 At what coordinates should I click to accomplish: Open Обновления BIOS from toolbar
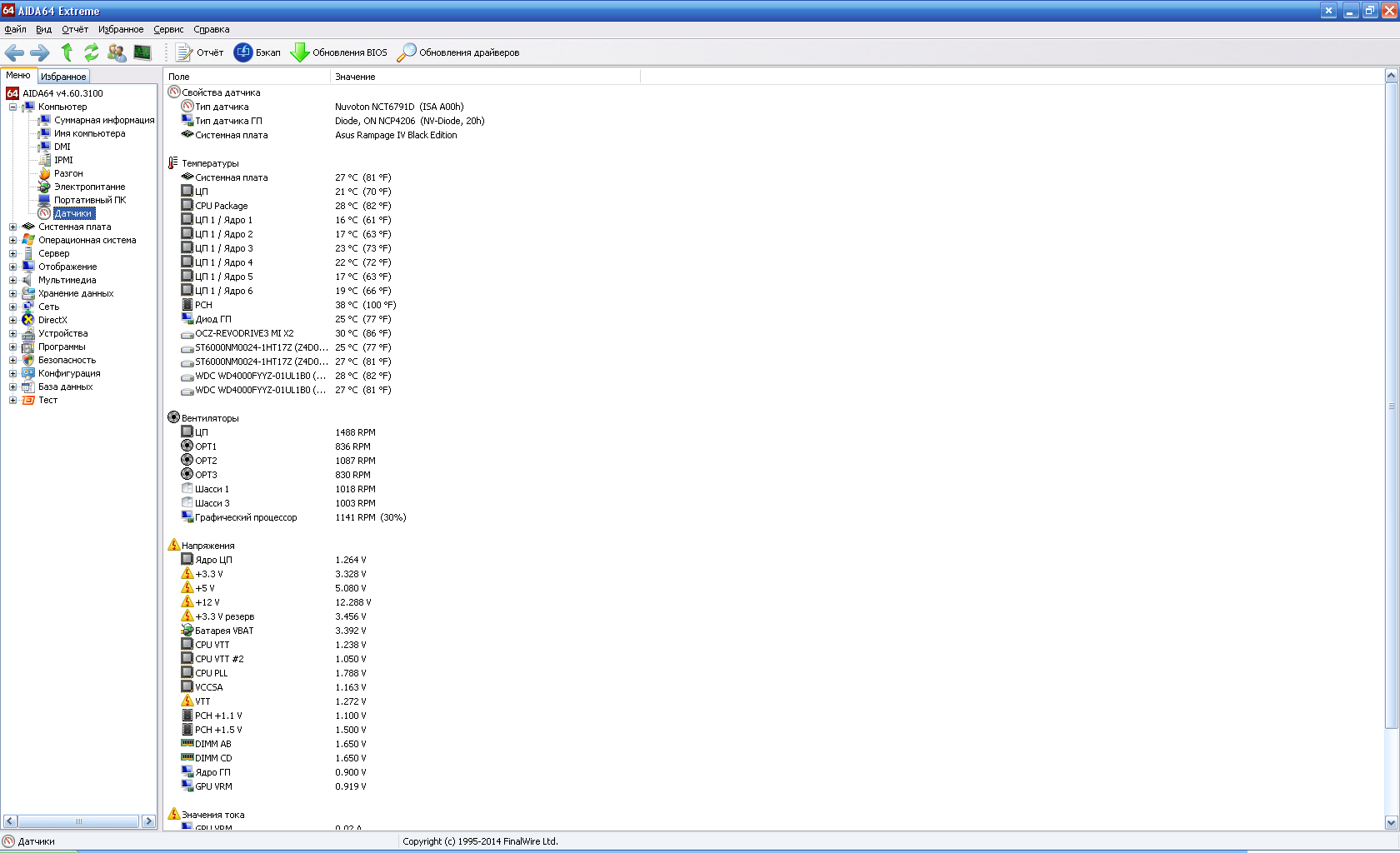tap(338, 52)
